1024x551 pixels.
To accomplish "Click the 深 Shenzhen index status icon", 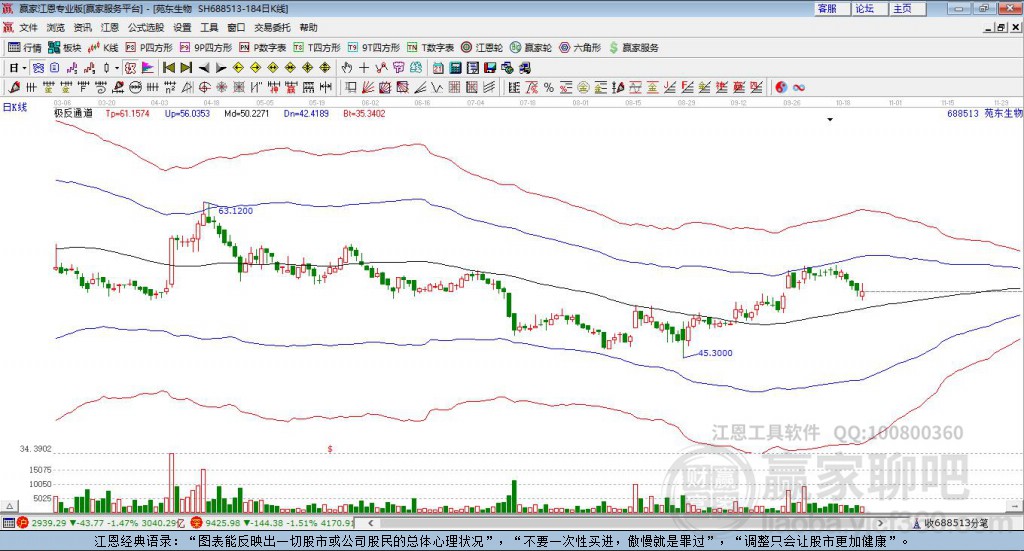I will click(x=197, y=523).
